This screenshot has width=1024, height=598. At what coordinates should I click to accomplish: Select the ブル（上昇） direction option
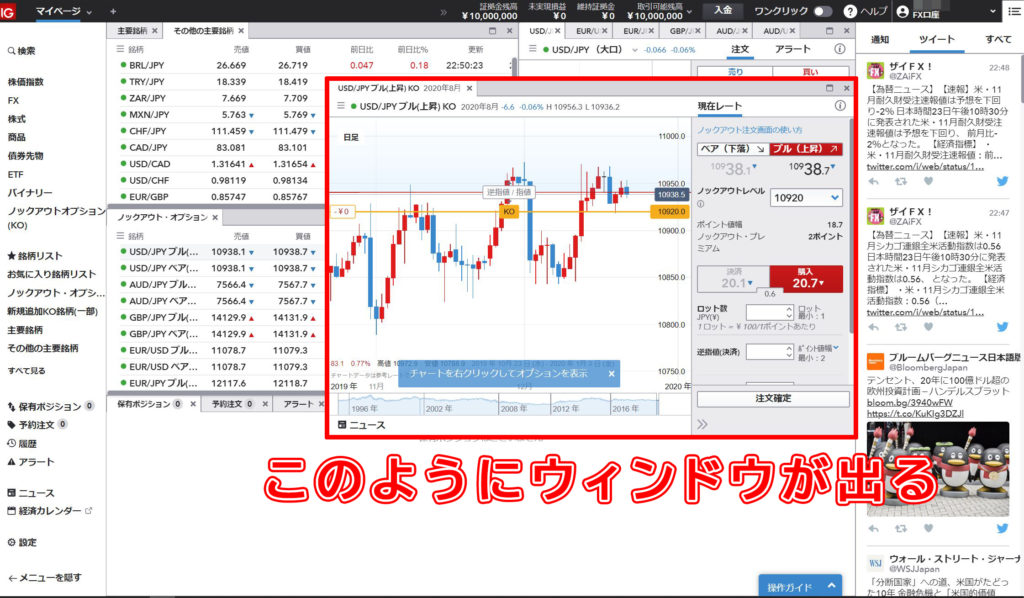806,149
